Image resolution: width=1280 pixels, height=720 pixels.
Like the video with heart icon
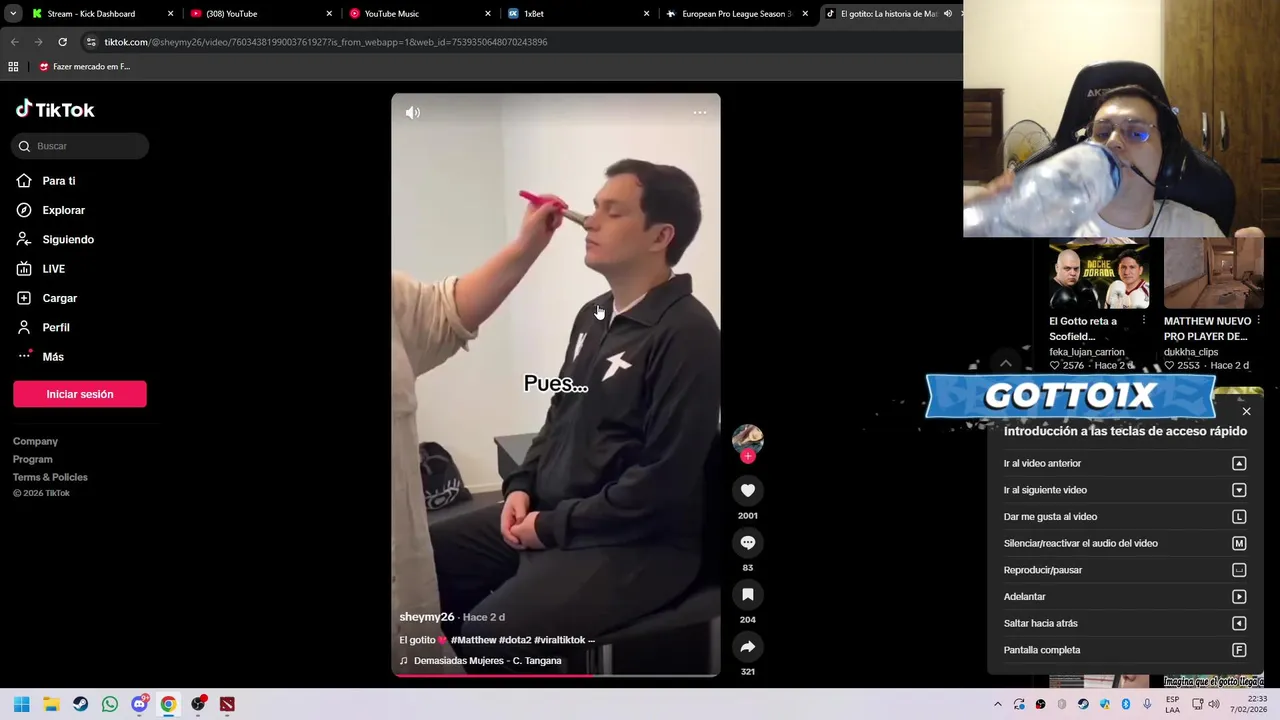(x=748, y=490)
